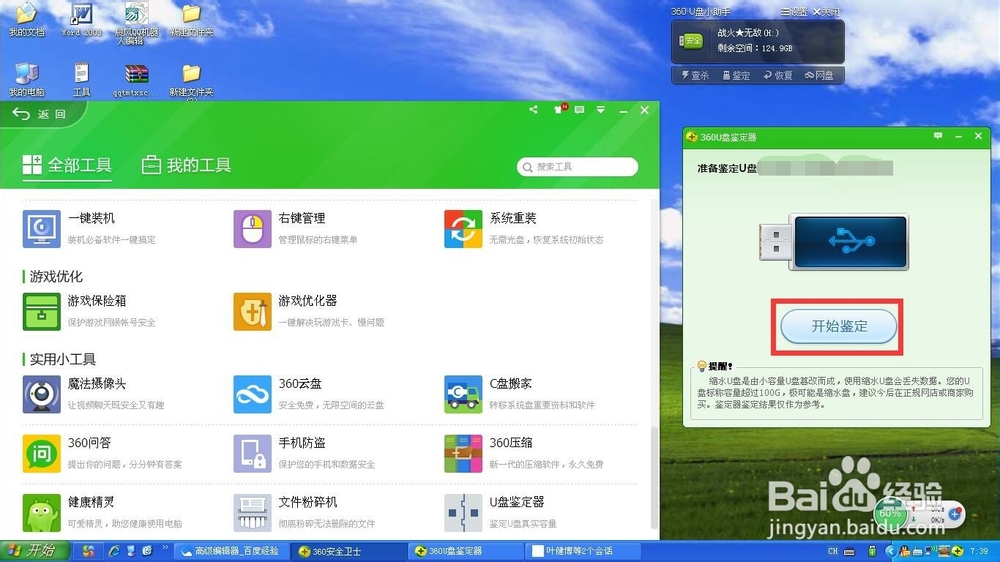Click the 60% acceleration ball
The width and height of the screenshot is (1000, 562).
tap(890, 514)
